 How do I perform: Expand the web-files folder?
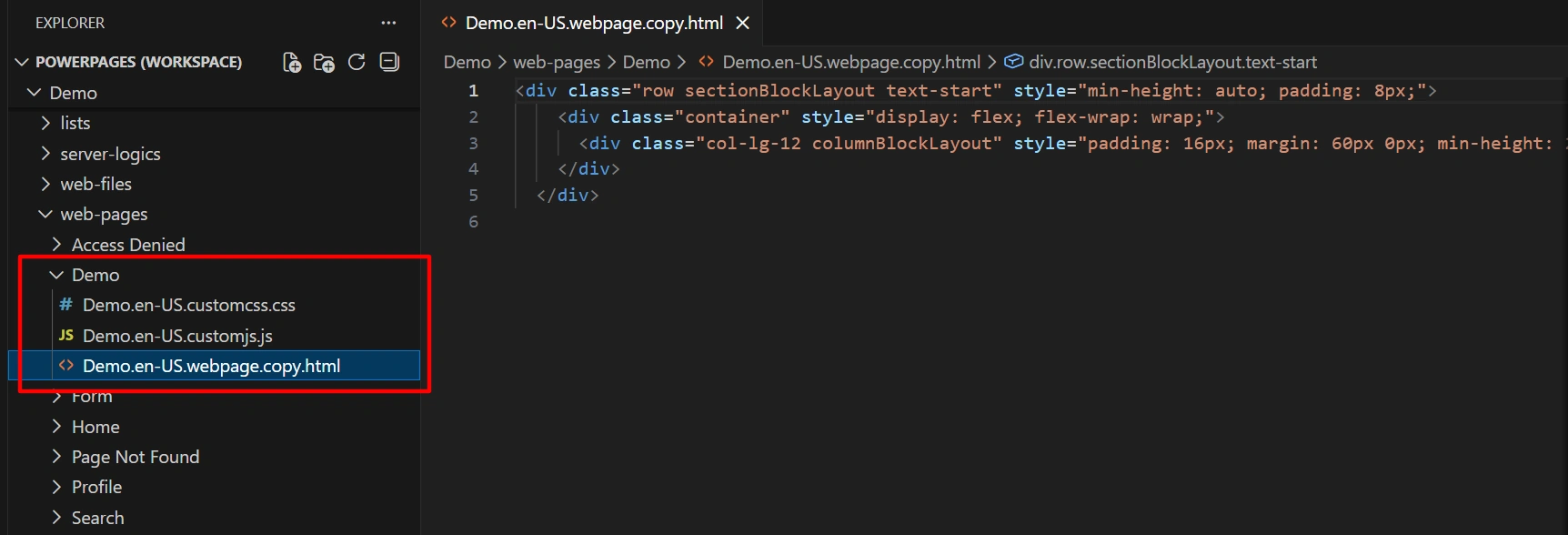45,184
